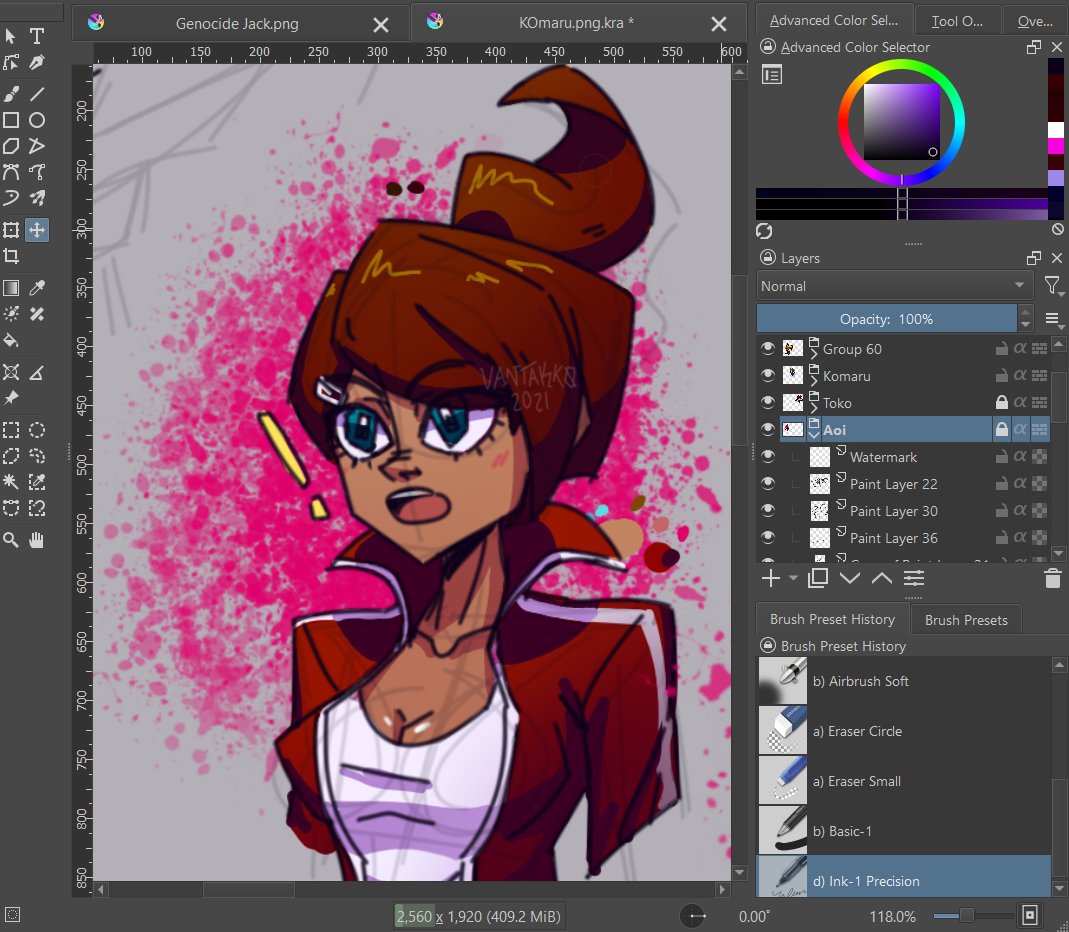Screen dimensions: 1069x932
Task: Select the Text tool
Action: point(37,35)
